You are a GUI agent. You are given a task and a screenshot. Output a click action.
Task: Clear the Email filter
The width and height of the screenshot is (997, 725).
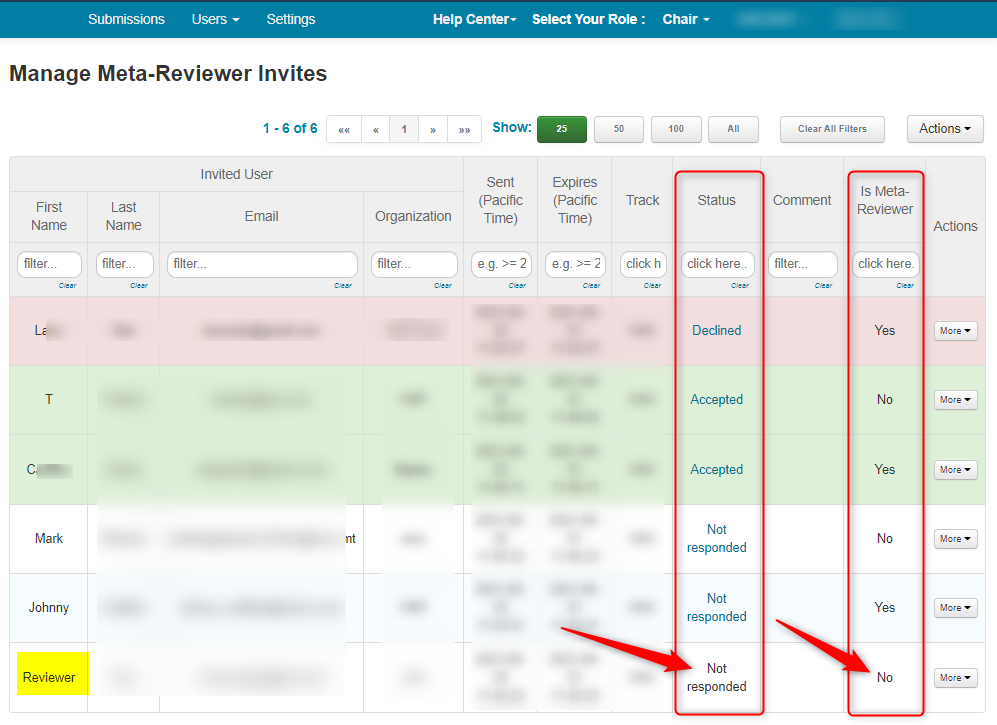[343, 286]
